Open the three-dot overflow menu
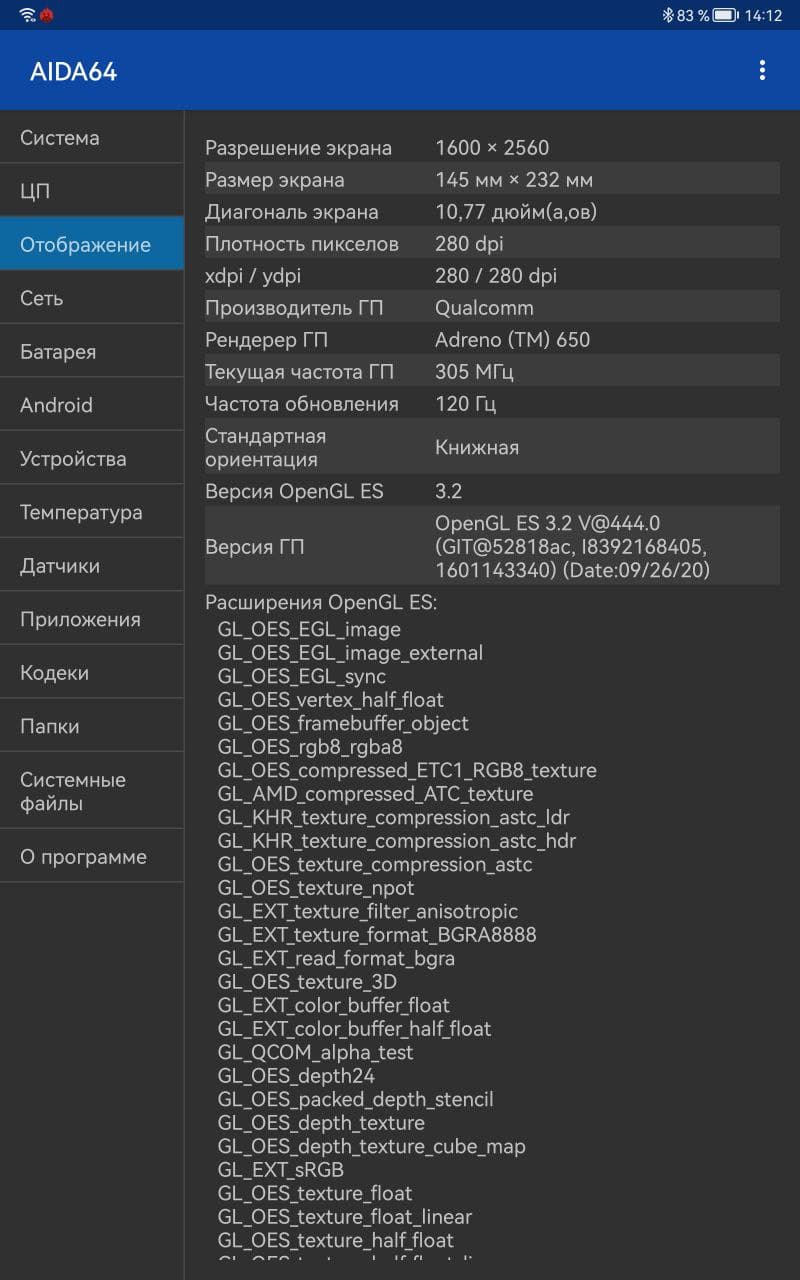800x1280 pixels. click(x=762, y=70)
